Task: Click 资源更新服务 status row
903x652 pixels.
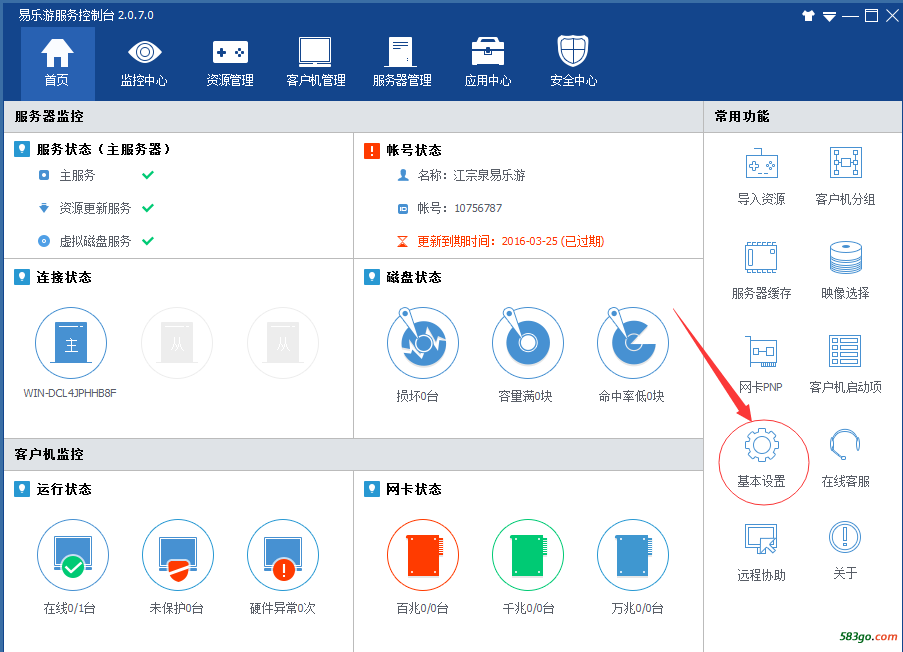Action: (x=96, y=208)
